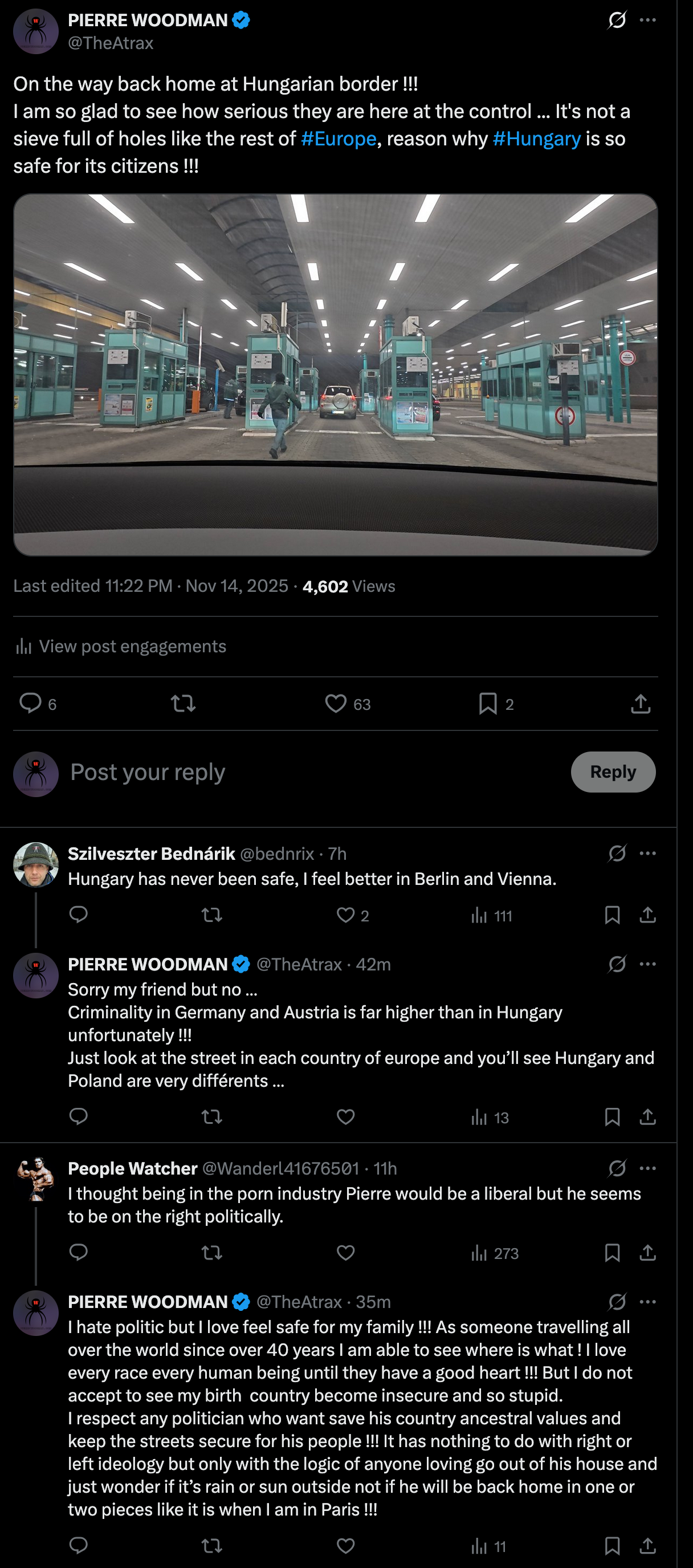Click Grok icon at top of main post

click(617, 20)
